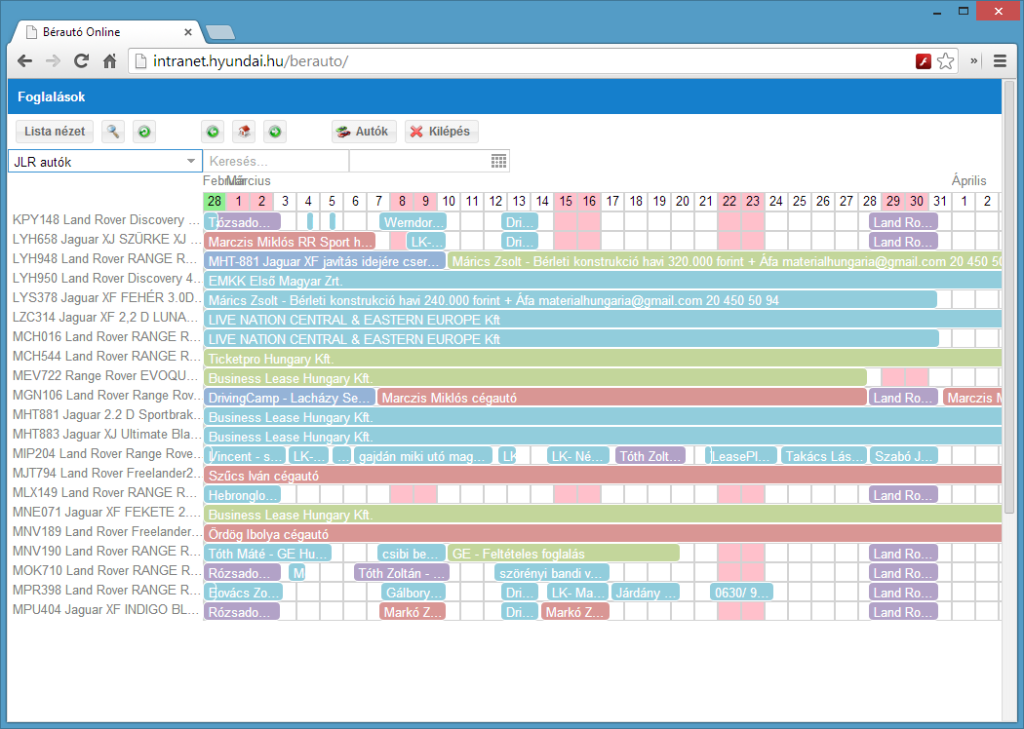Select day 8 in the March header
This screenshot has width=1024, height=729.
point(402,201)
